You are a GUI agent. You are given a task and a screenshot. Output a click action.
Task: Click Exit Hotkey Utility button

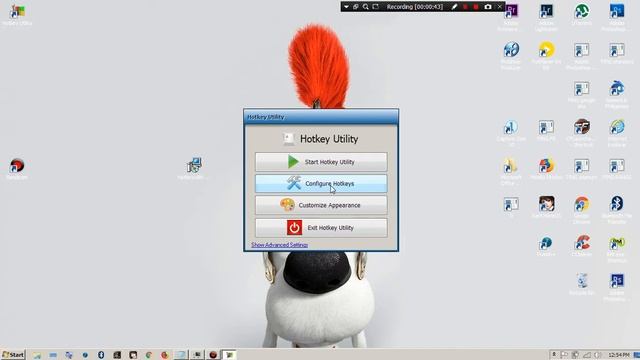click(x=321, y=228)
